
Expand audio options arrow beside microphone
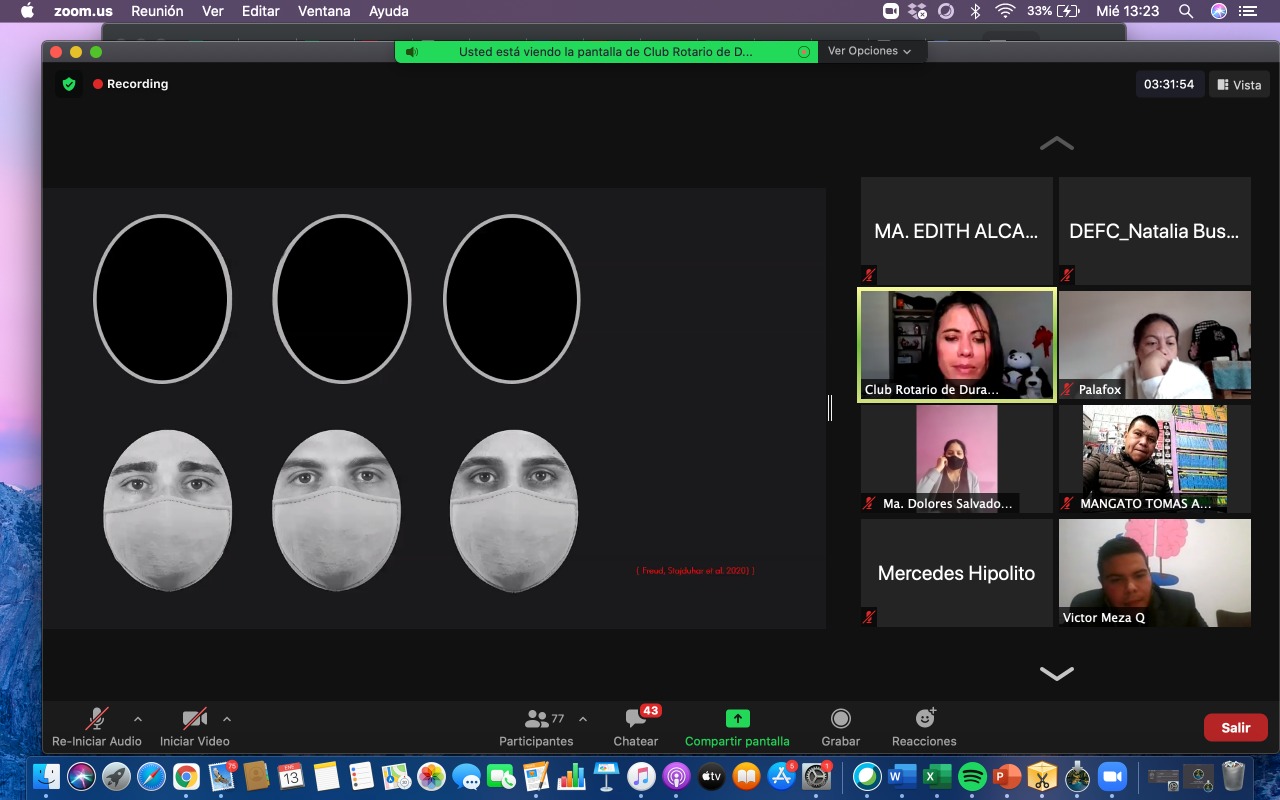[138, 719]
